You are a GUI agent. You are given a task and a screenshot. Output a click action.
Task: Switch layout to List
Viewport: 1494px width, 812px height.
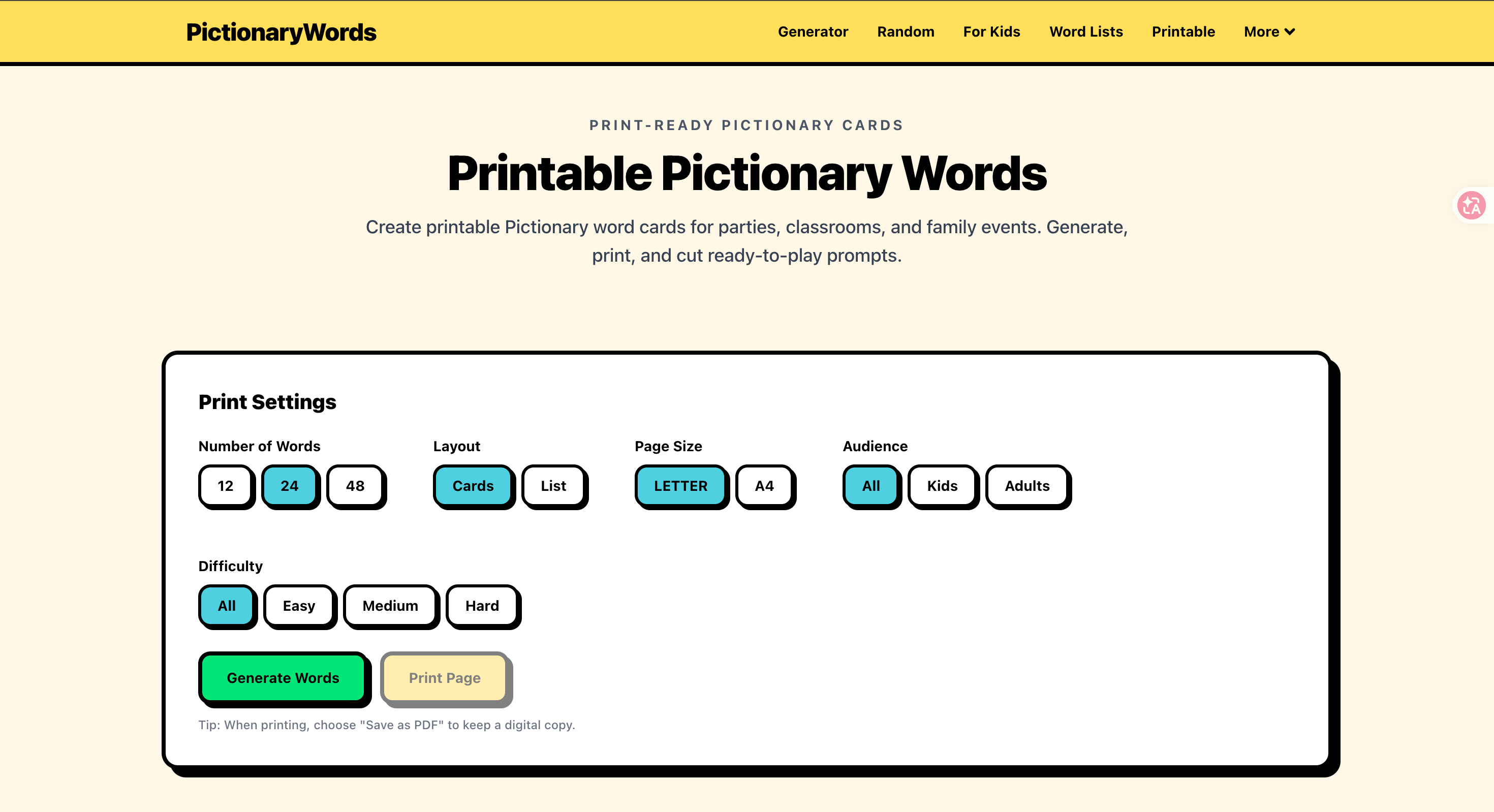tap(553, 486)
